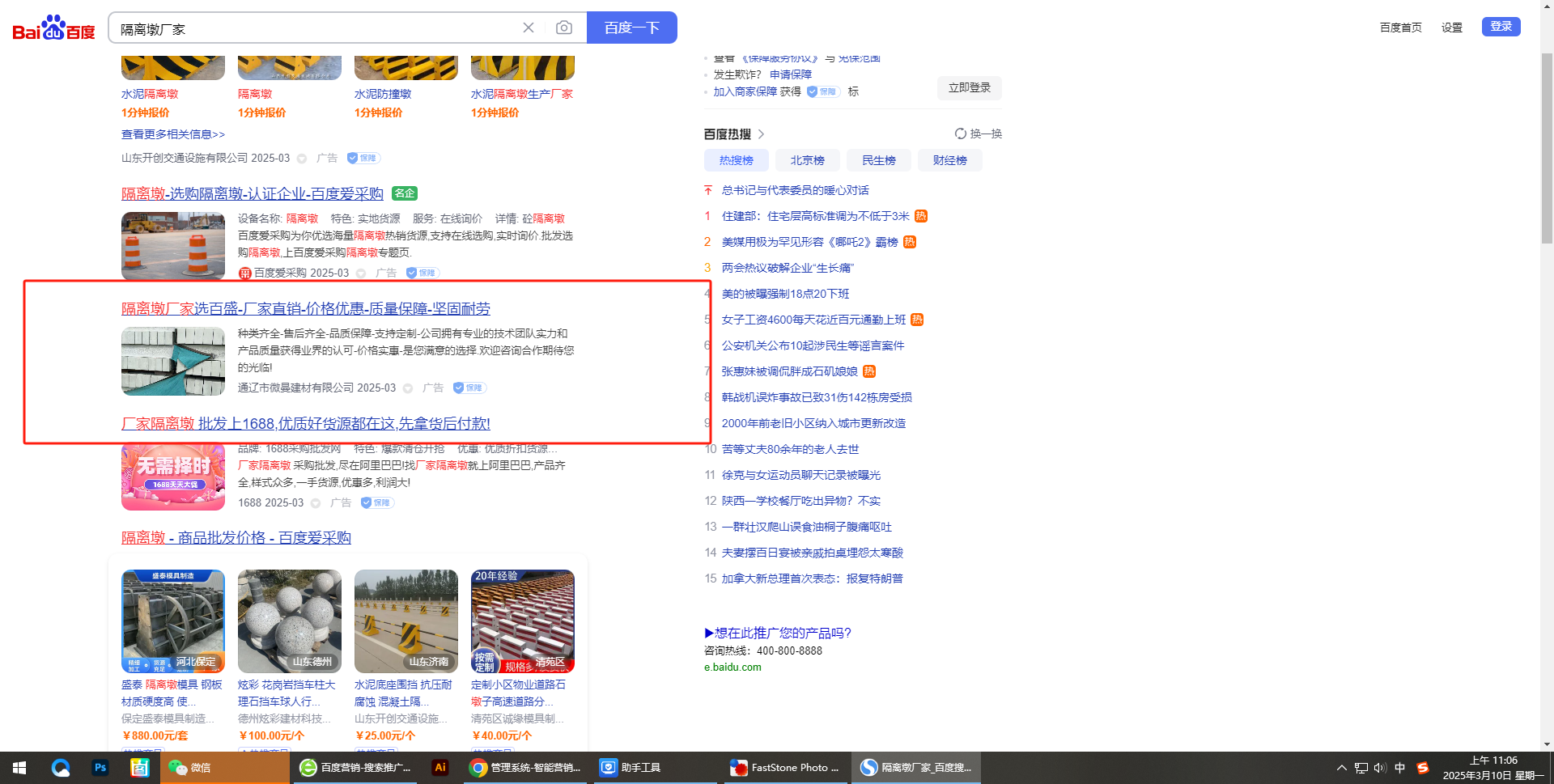Image resolution: width=1554 pixels, height=784 pixels.
Task: Open Photoshop from the taskbar
Action: click(x=100, y=768)
